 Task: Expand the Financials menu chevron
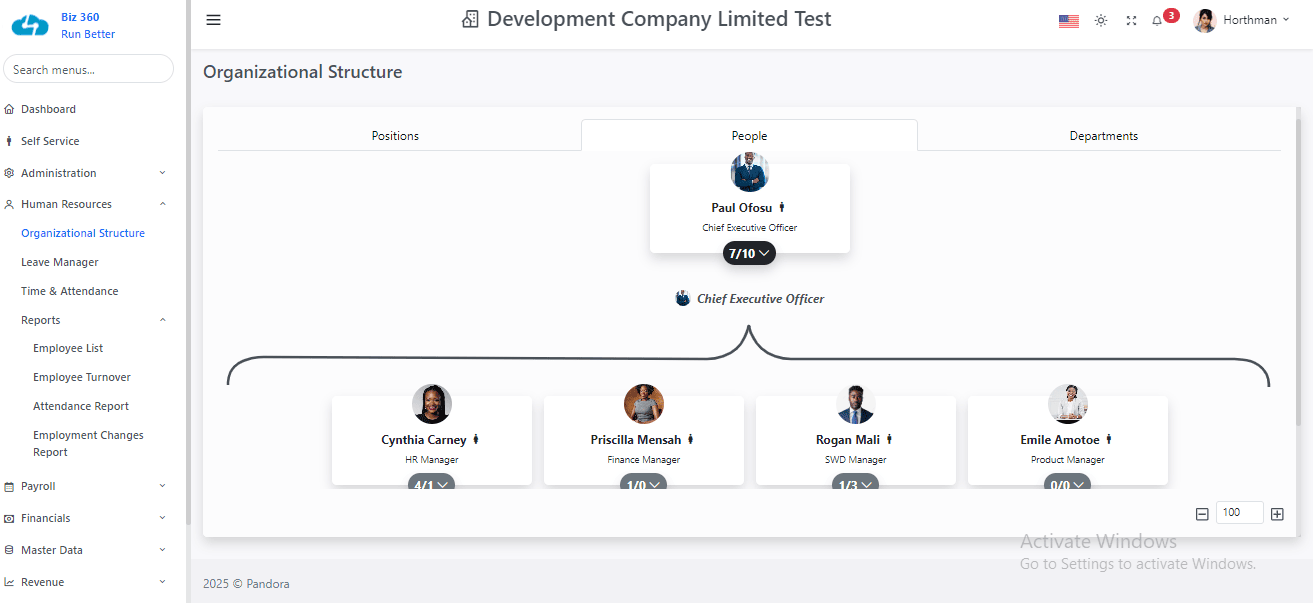pos(163,518)
